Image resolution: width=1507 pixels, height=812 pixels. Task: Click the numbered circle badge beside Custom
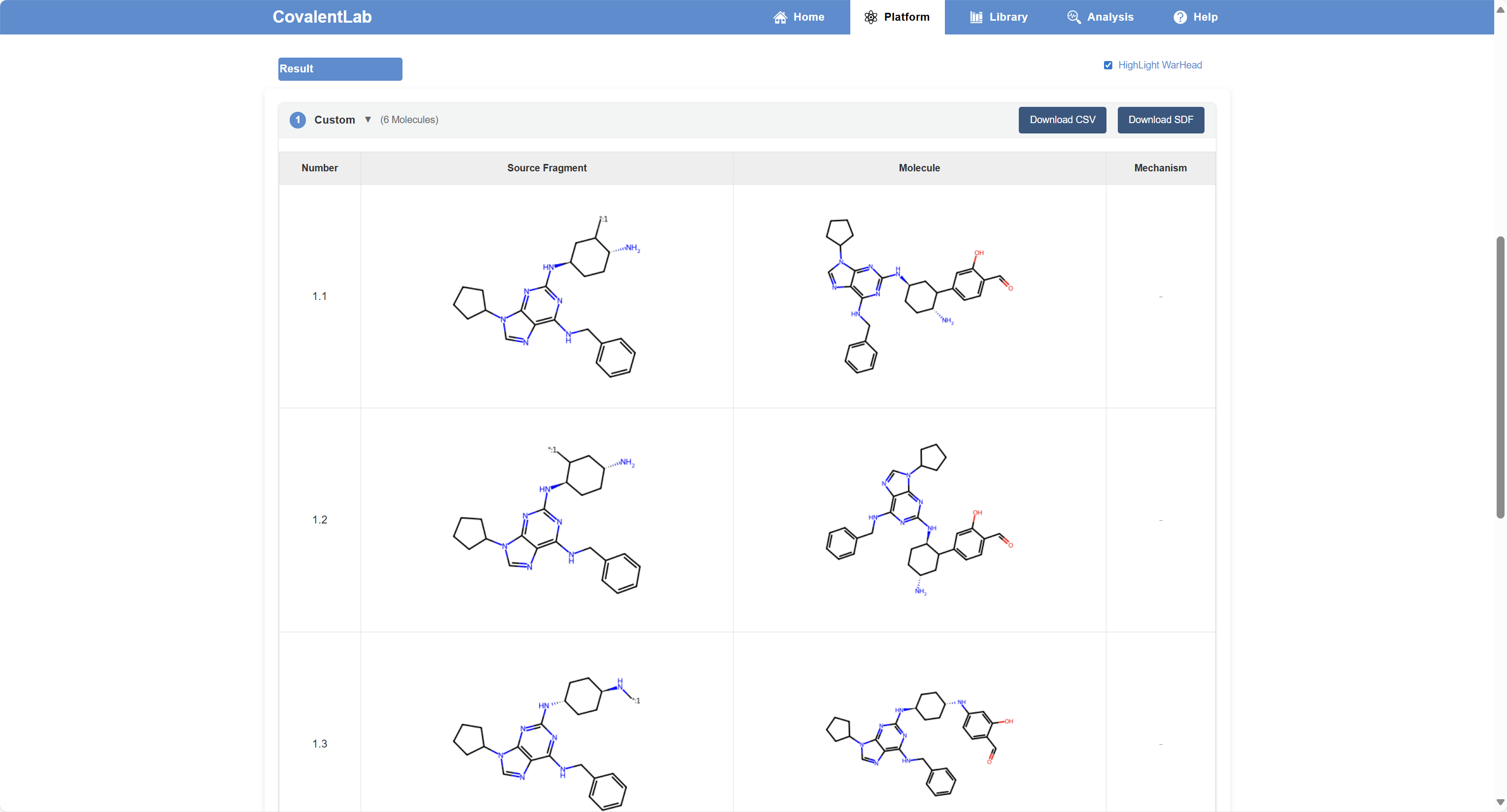click(297, 120)
